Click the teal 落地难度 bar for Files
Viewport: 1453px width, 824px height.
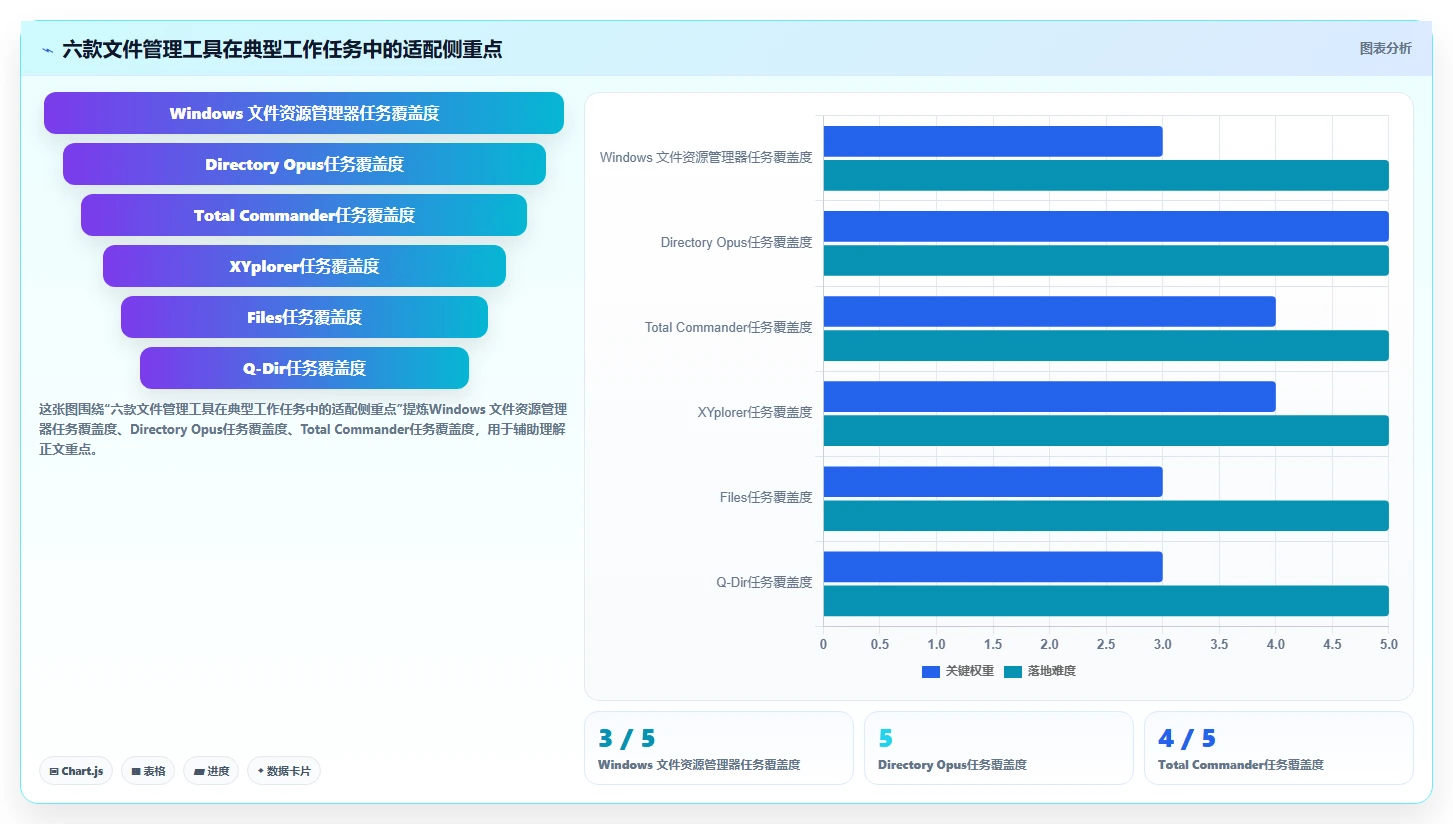[1106, 515]
